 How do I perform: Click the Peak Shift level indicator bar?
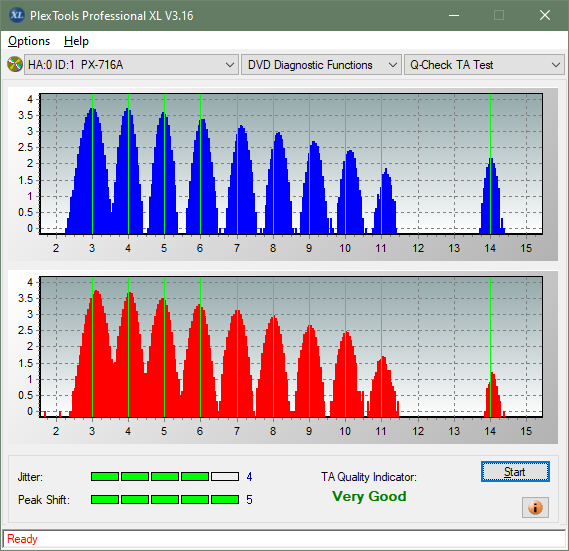(165, 499)
